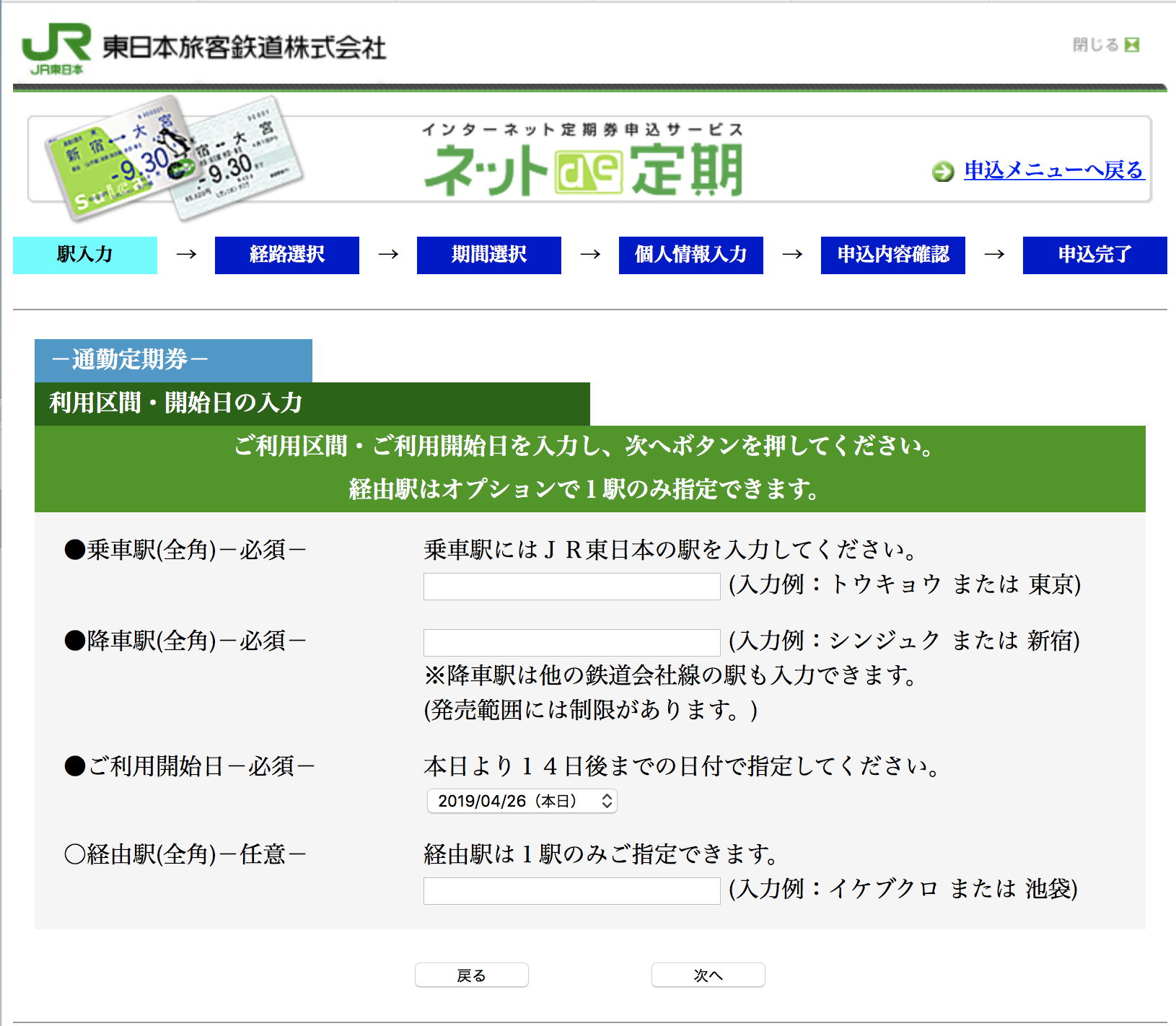1176x1026 pixels.
Task: Focus the 降車駅 destination station field
Action: [x=571, y=642]
